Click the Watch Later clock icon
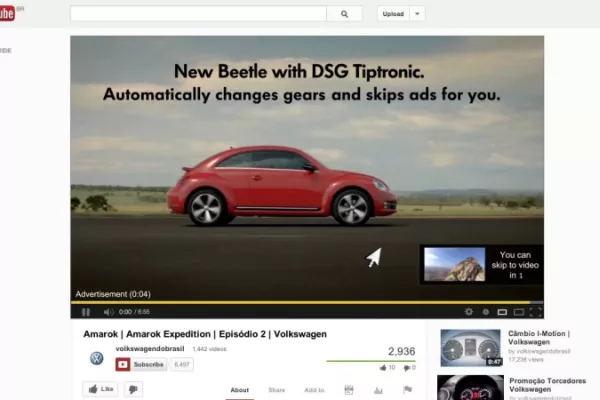 coord(486,312)
